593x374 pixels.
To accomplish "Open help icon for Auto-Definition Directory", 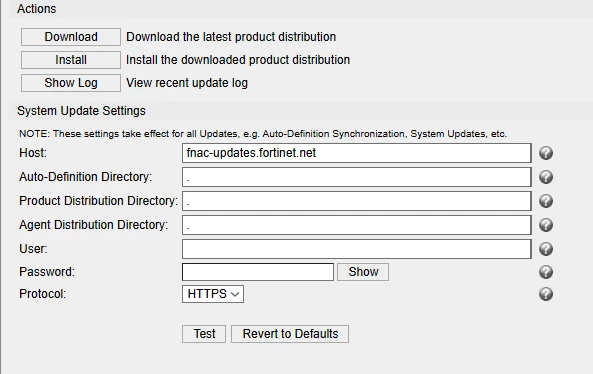I will point(546,177).
